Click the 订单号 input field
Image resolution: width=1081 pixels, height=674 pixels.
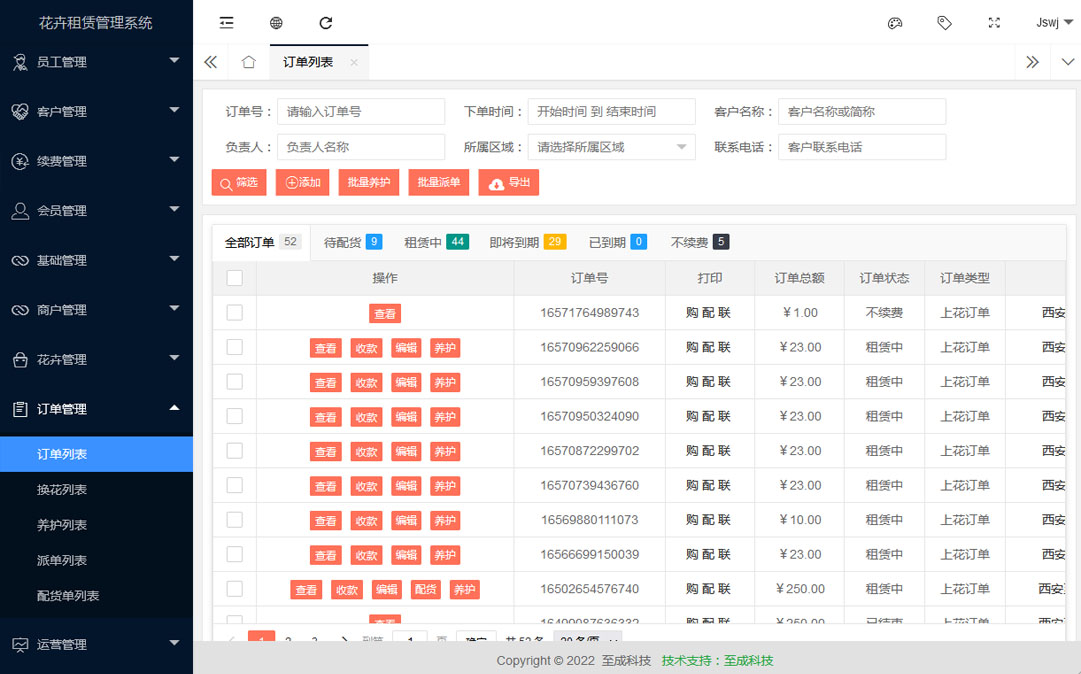(361, 112)
